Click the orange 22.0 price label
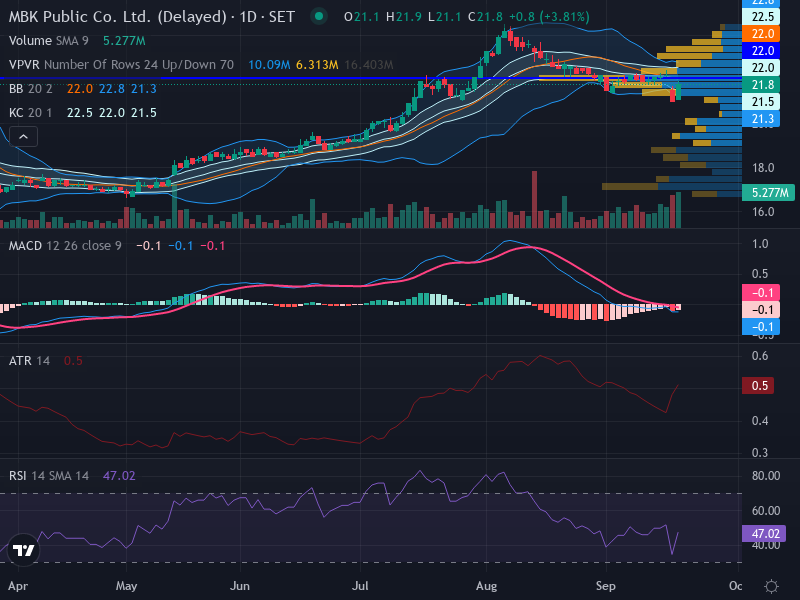 (761, 34)
